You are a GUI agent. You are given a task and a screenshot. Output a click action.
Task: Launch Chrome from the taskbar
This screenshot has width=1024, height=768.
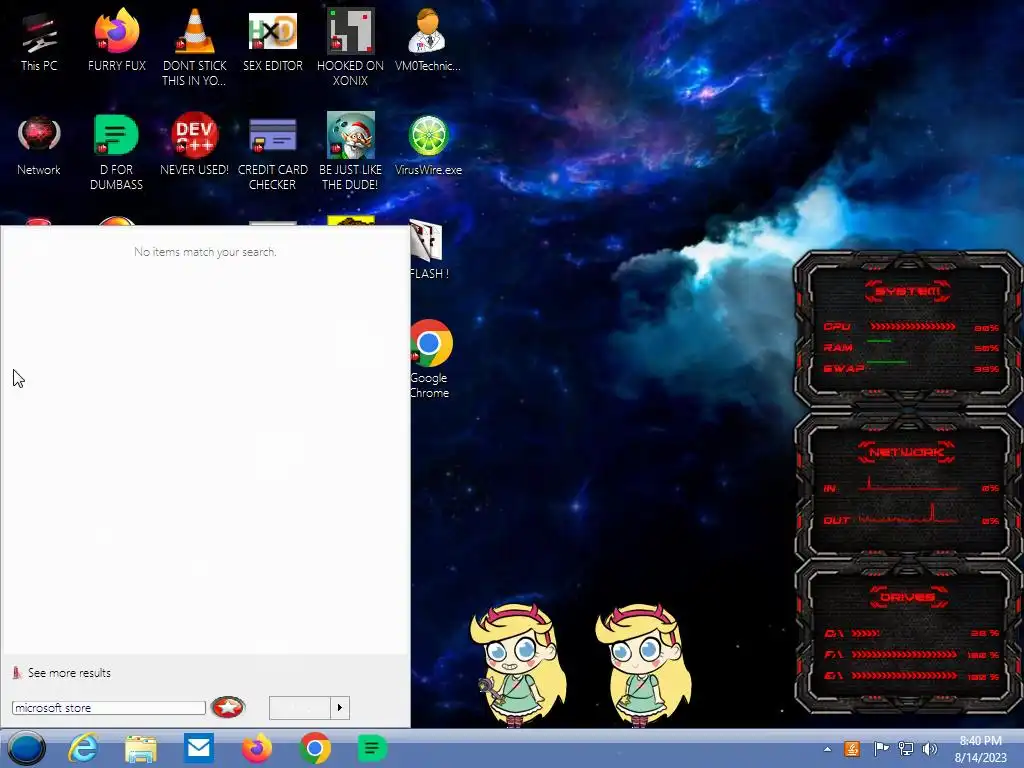315,748
